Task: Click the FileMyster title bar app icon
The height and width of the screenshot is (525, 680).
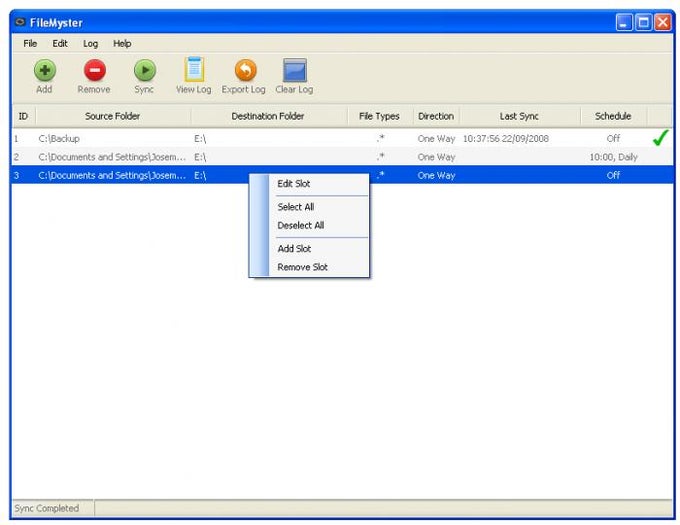Action: (20, 22)
